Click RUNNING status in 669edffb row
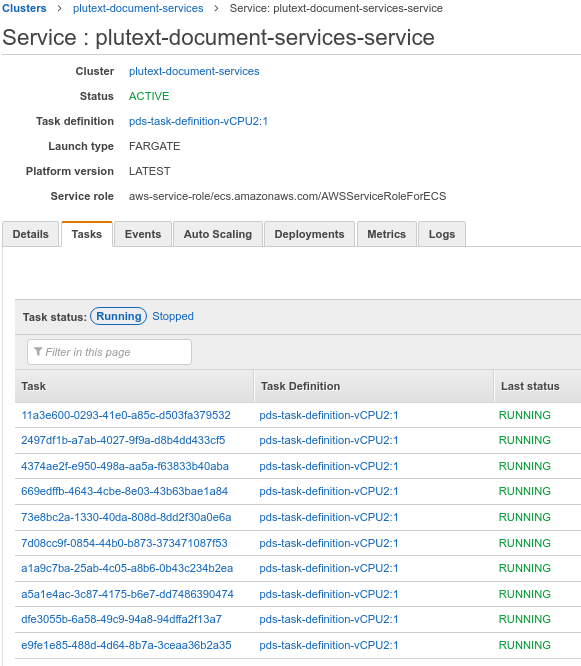 click(525, 491)
